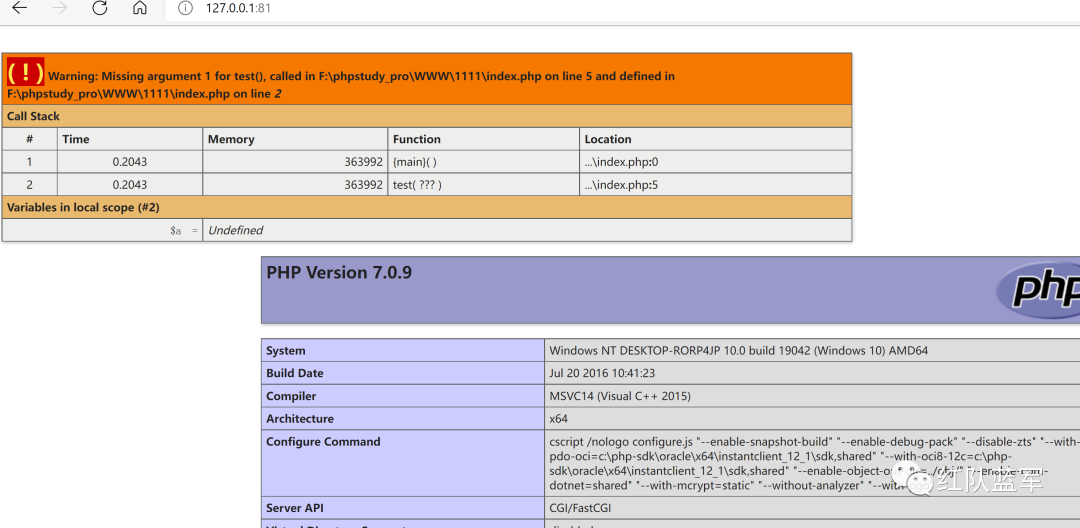The width and height of the screenshot is (1080, 528).
Task: Click the red exclamation warning icon
Action: click(x=26, y=71)
